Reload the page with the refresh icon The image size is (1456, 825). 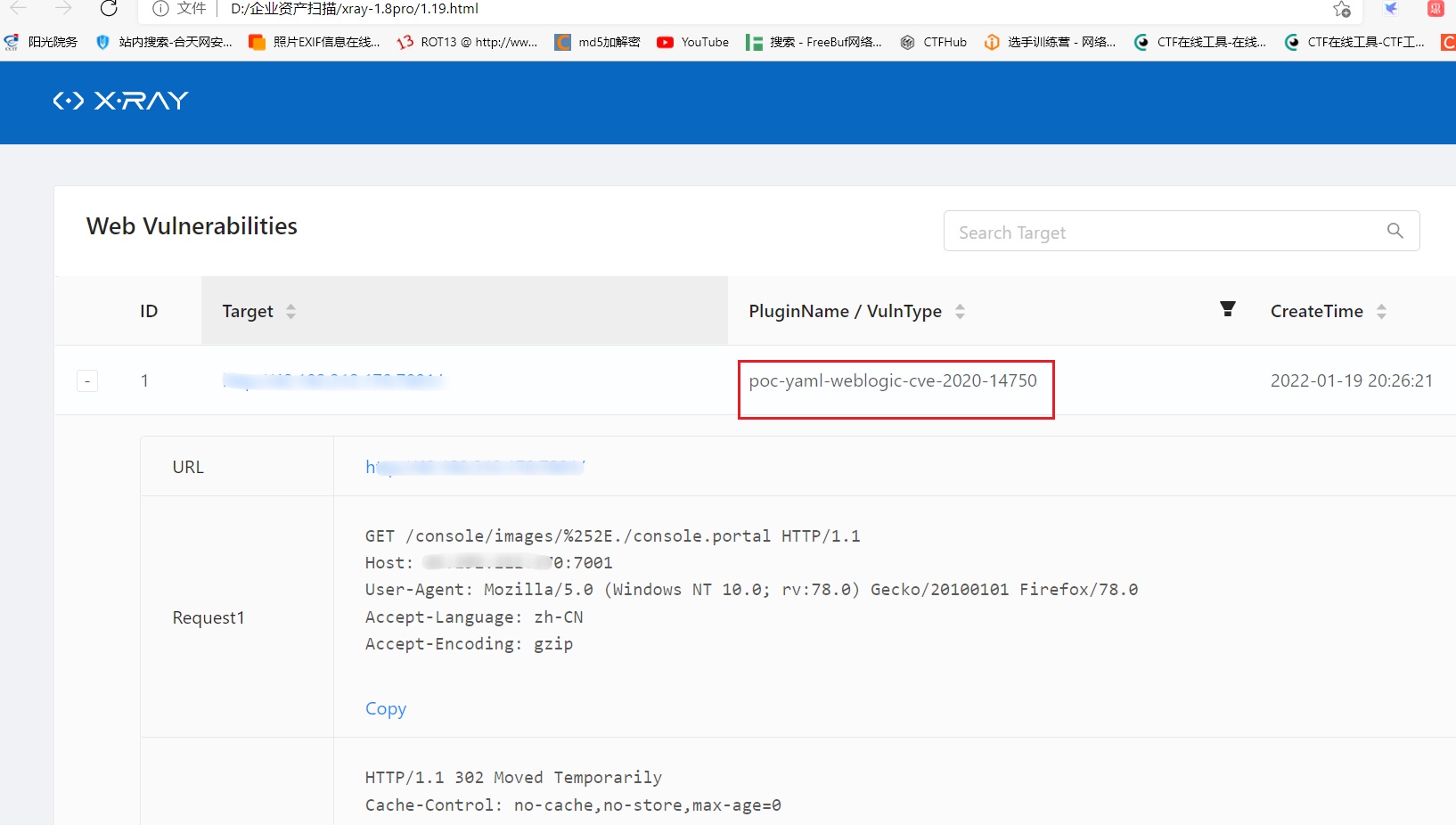tap(109, 9)
